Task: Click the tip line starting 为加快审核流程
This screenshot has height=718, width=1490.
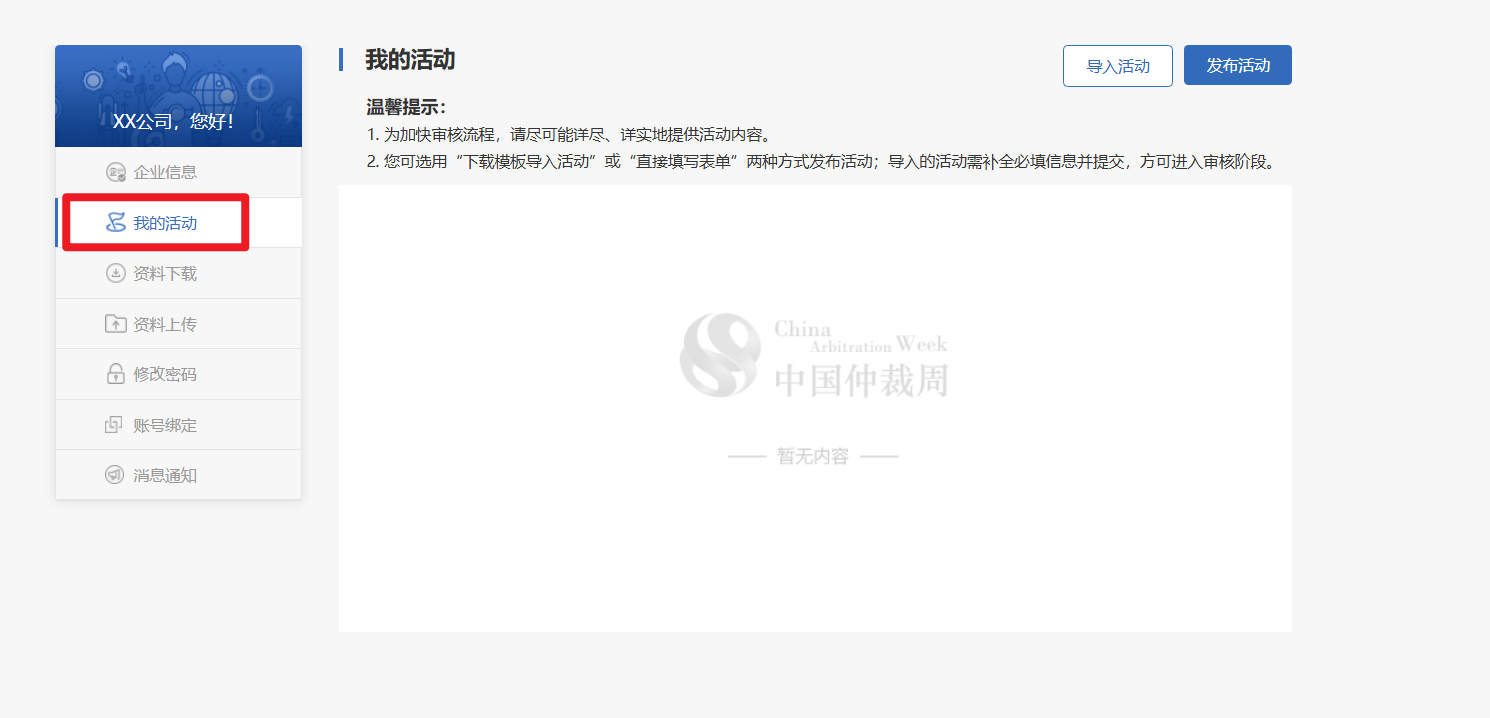Action: pyautogui.click(x=568, y=135)
